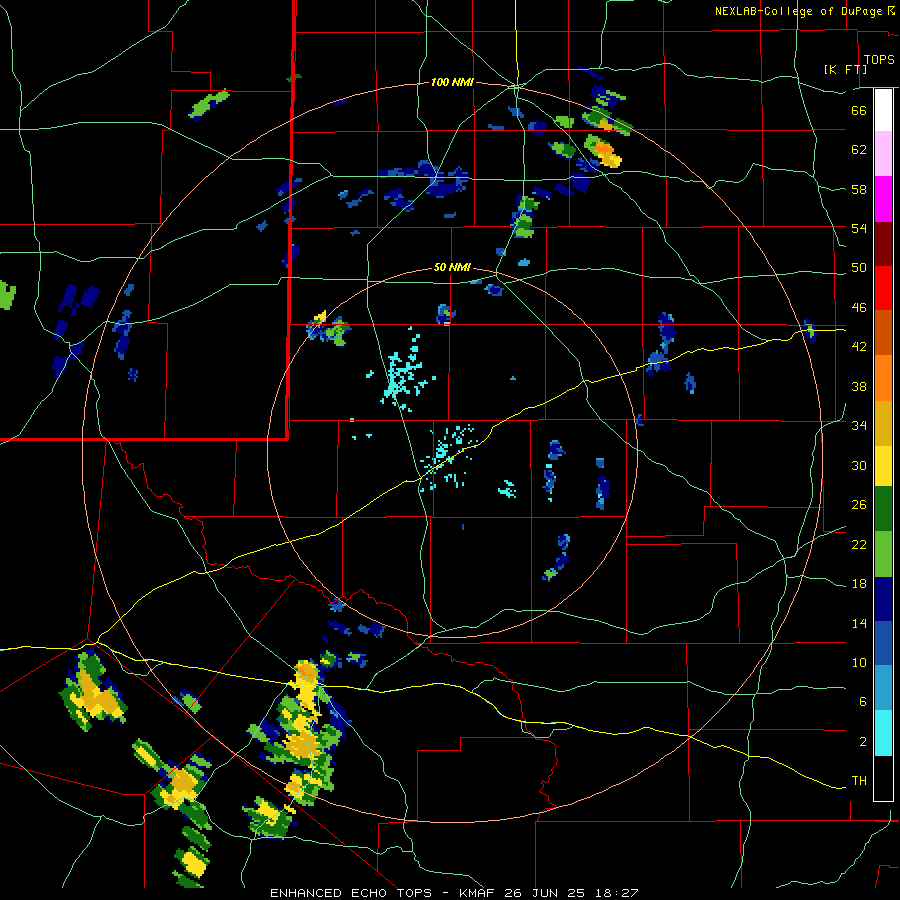900x900 pixels.
Task: Click the [K FT] units label
Action: pos(845,69)
